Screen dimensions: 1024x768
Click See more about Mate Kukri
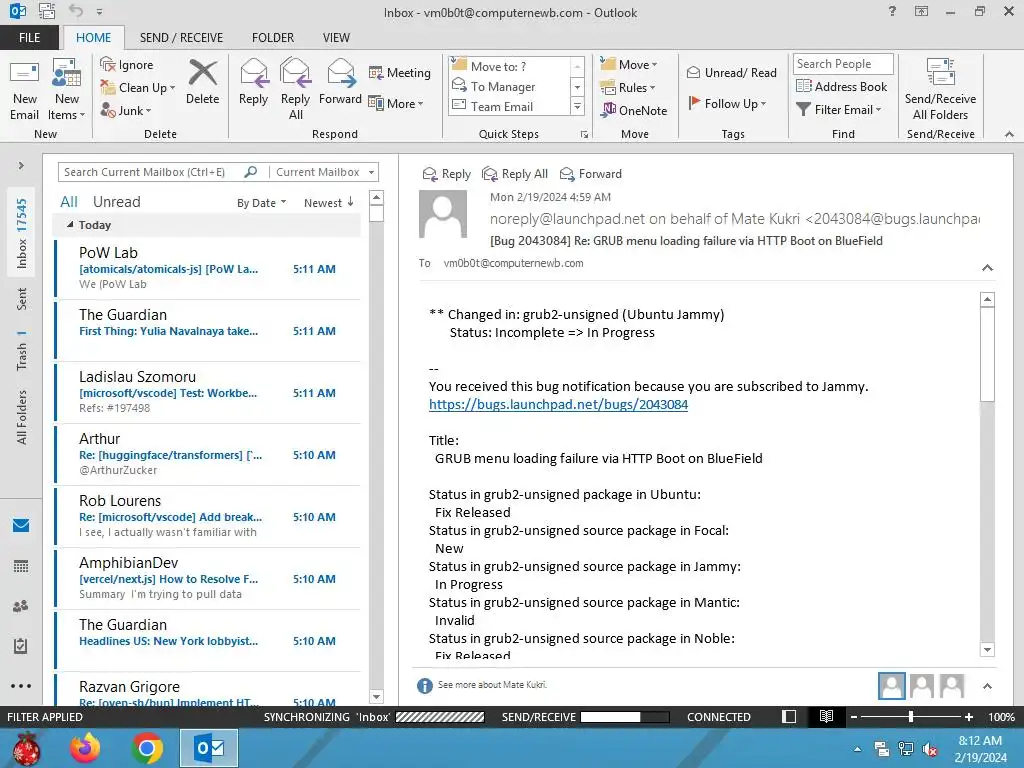(492, 684)
